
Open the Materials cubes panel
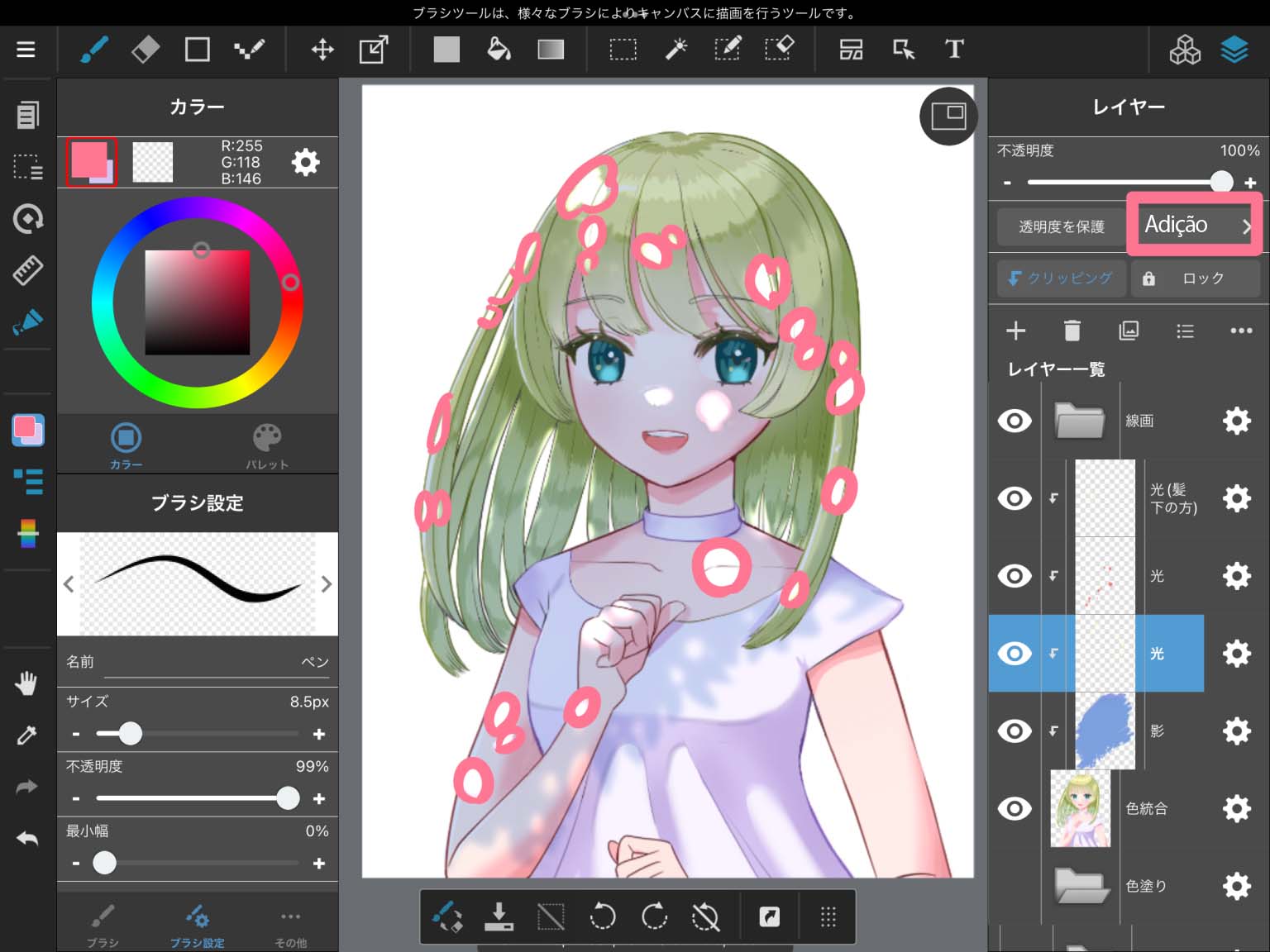pos(1185,50)
